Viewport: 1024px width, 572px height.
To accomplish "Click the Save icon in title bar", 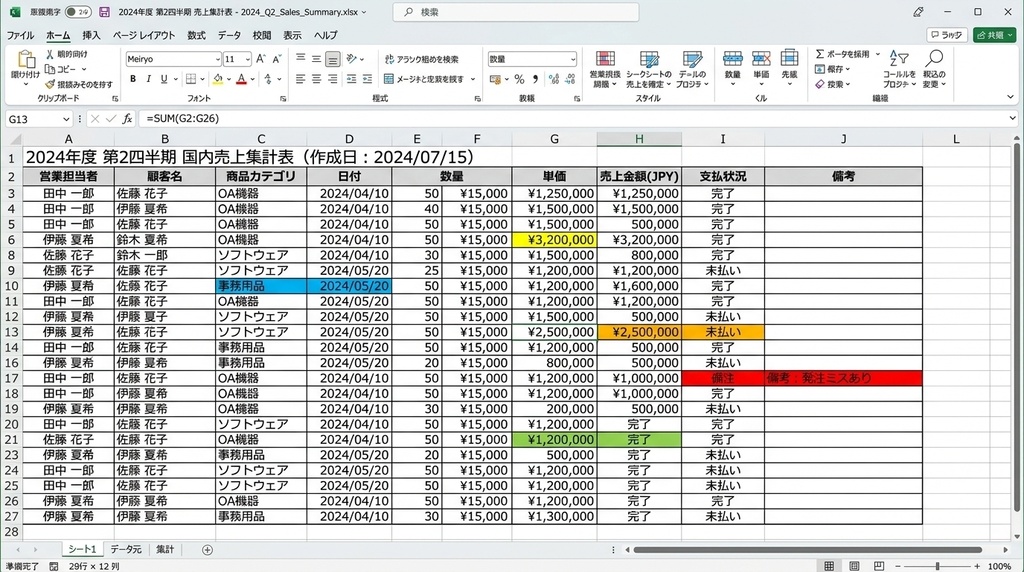I will tap(104, 12).
